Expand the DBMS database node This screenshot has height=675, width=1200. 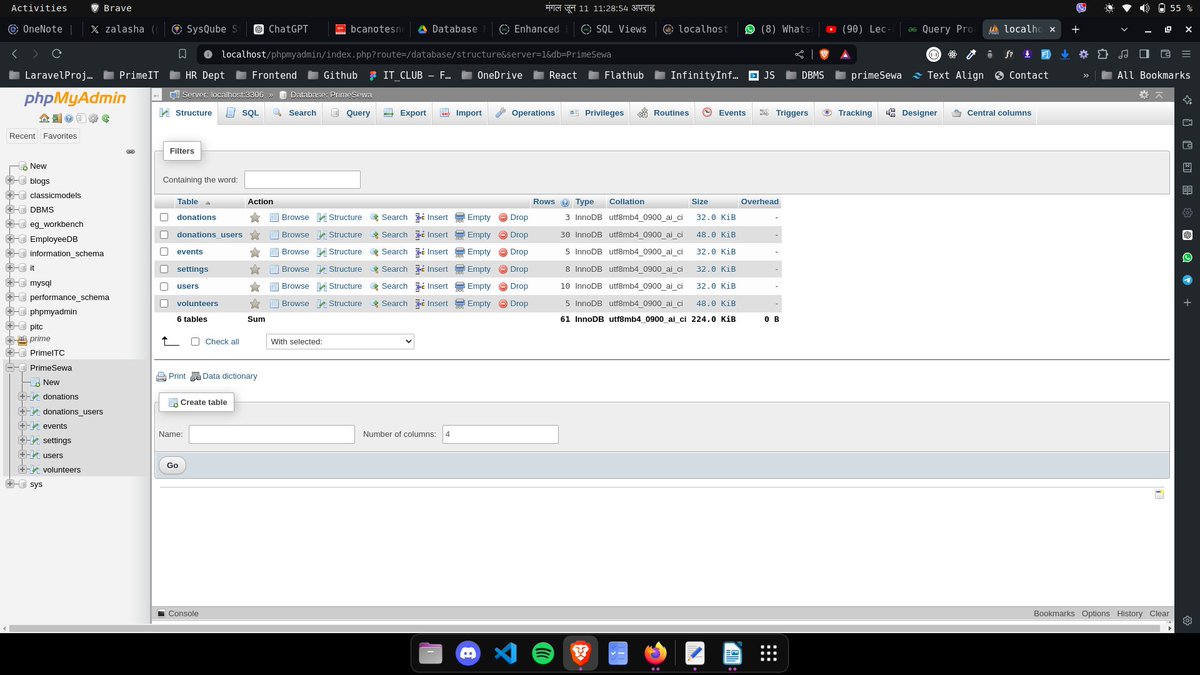(10, 210)
